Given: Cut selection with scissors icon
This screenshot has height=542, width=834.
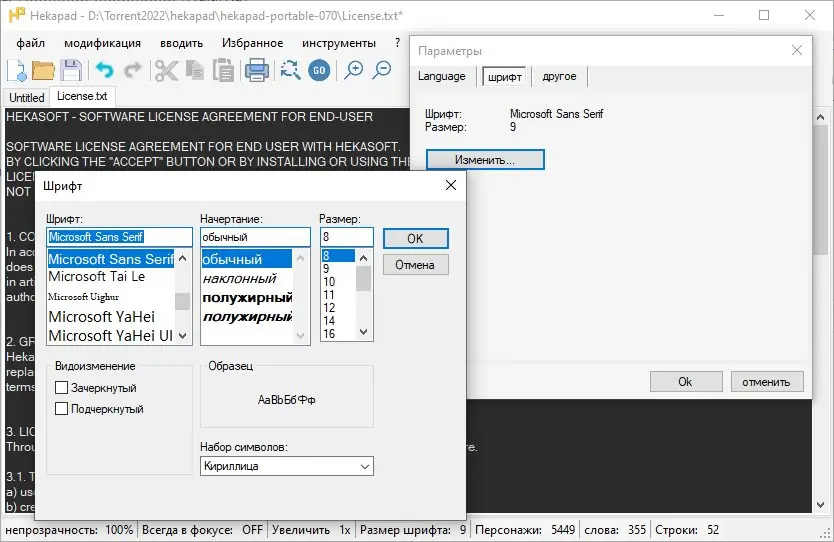Looking at the screenshot, I should 166,70.
